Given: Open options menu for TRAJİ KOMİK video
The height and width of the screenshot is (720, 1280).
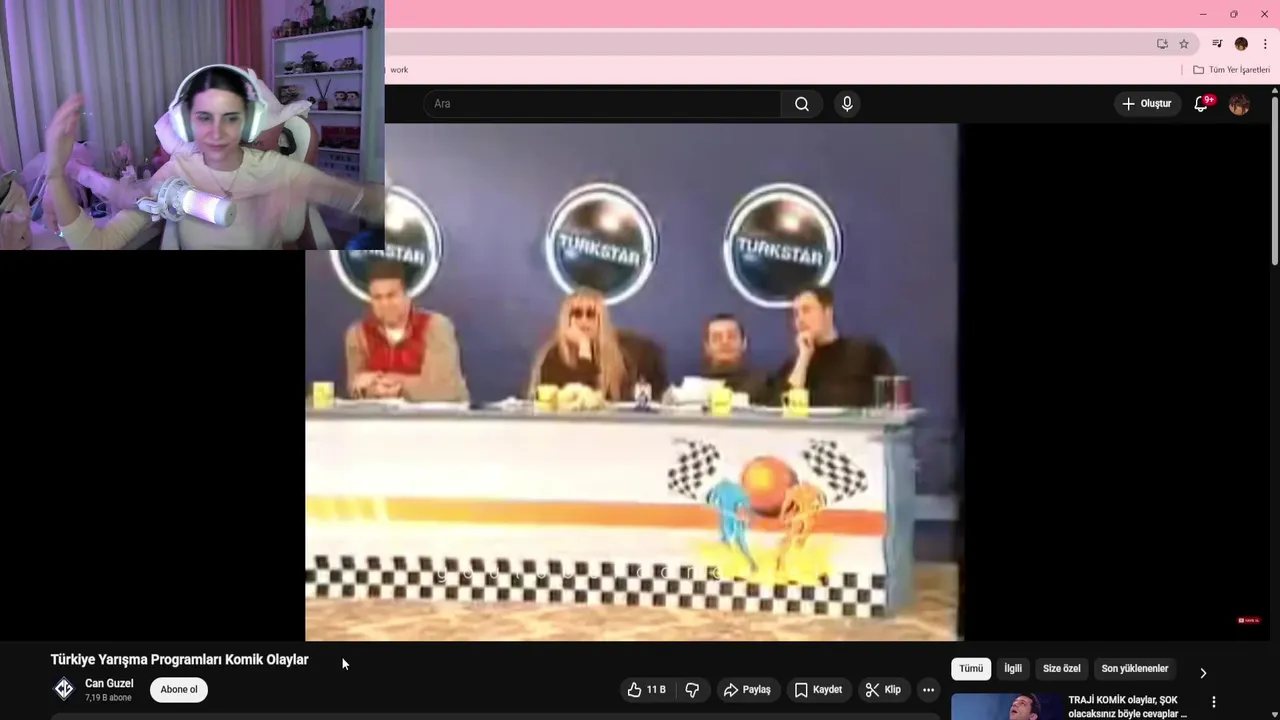Looking at the screenshot, I should [1214, 702].
